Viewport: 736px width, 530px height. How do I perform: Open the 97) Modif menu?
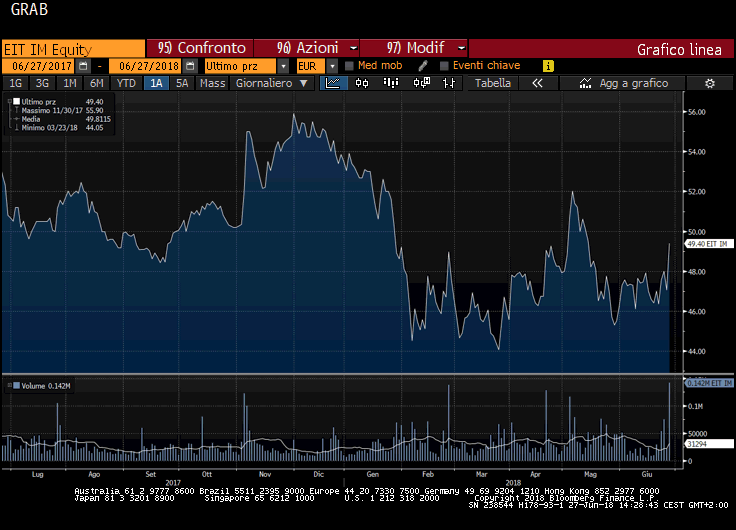coord(414,48)
